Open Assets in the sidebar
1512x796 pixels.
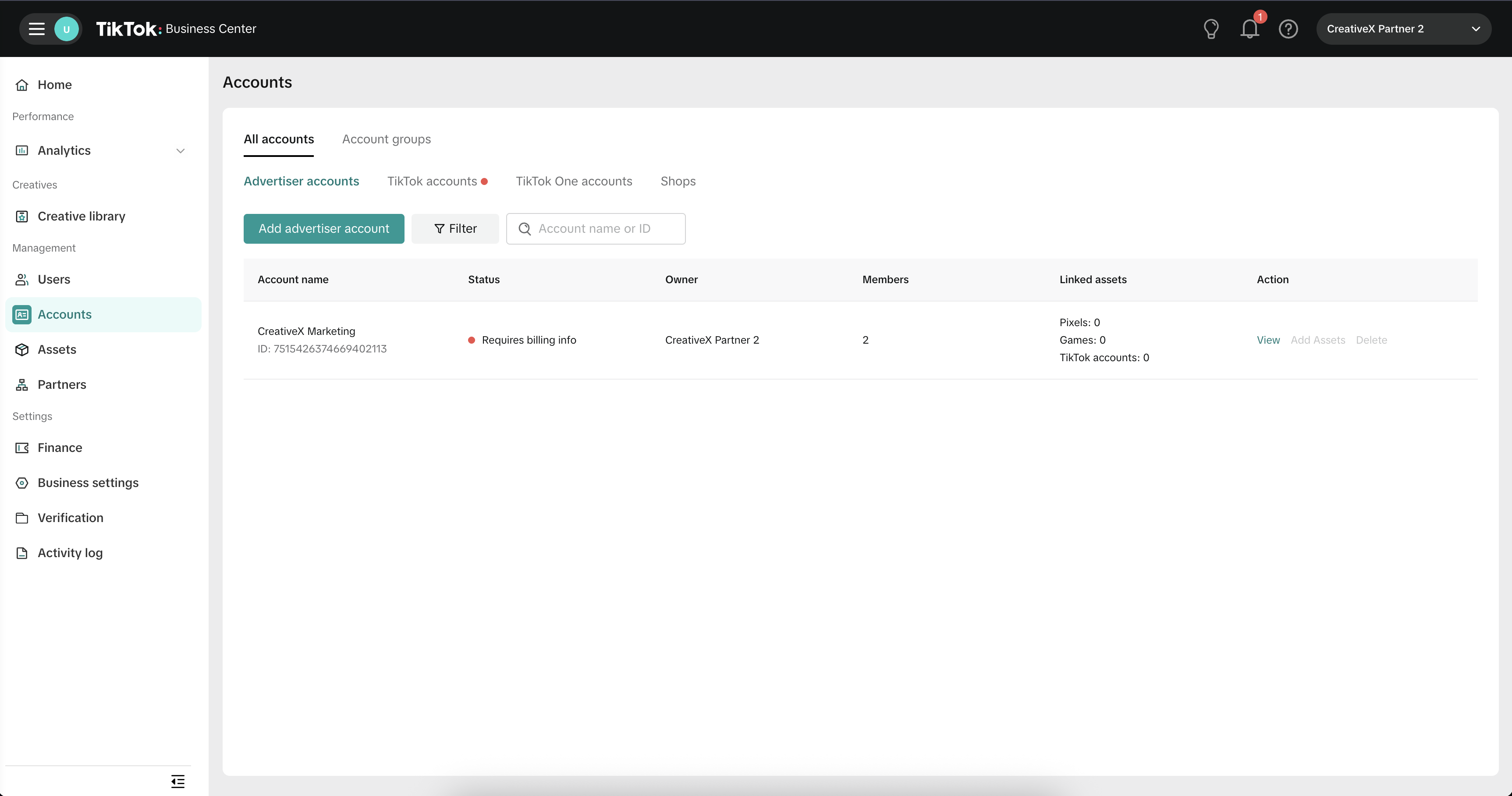coord(103,349)
